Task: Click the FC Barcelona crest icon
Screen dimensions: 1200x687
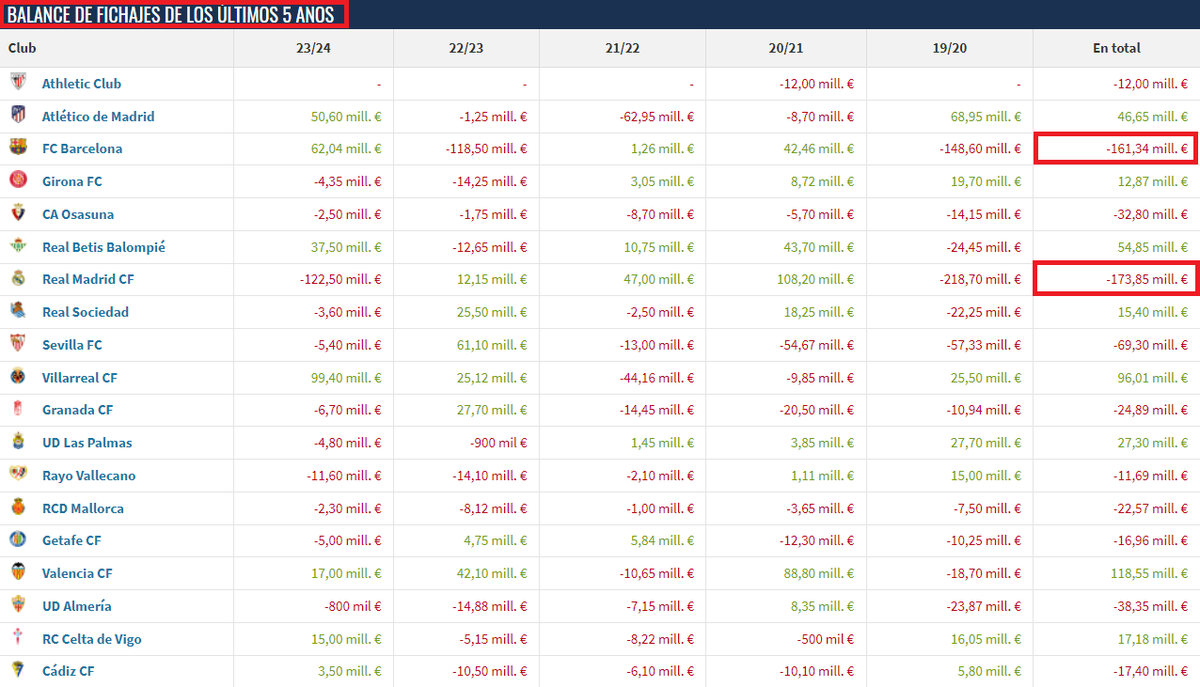Action: pos(18,148)
